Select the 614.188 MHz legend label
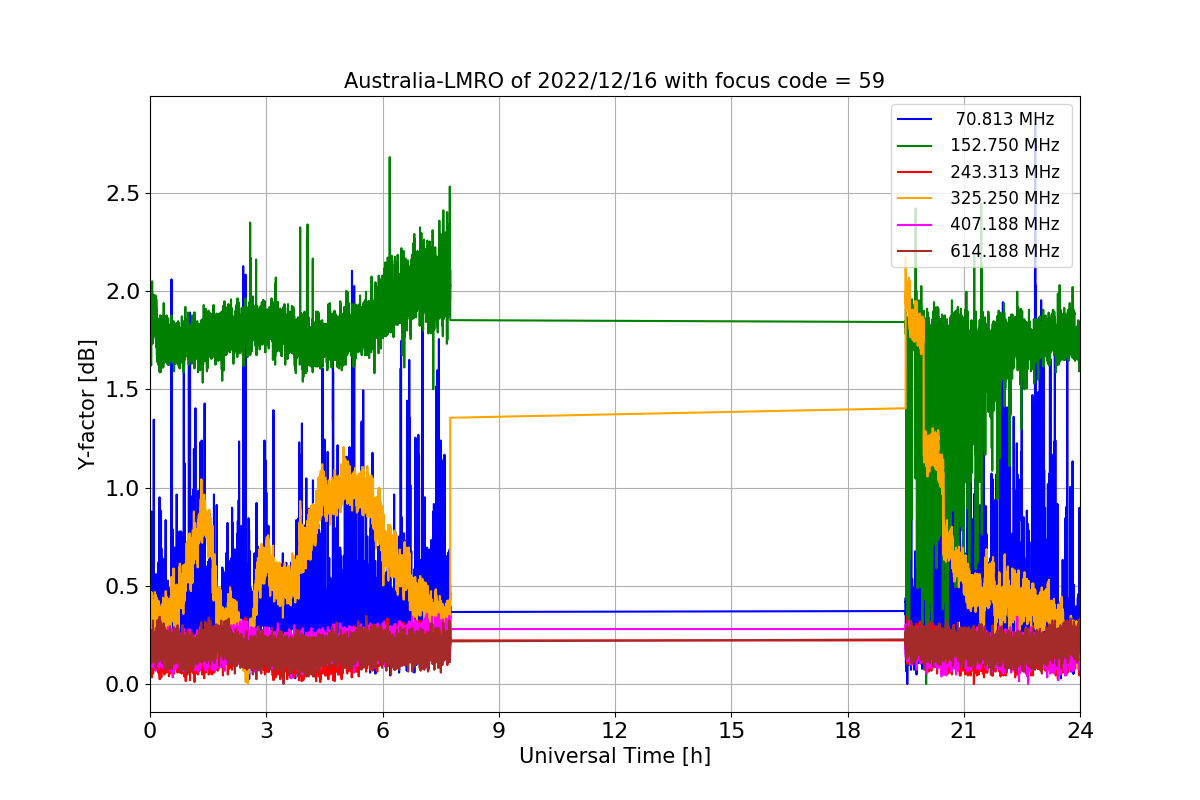1200x800 pixels. coord(1005,251)
